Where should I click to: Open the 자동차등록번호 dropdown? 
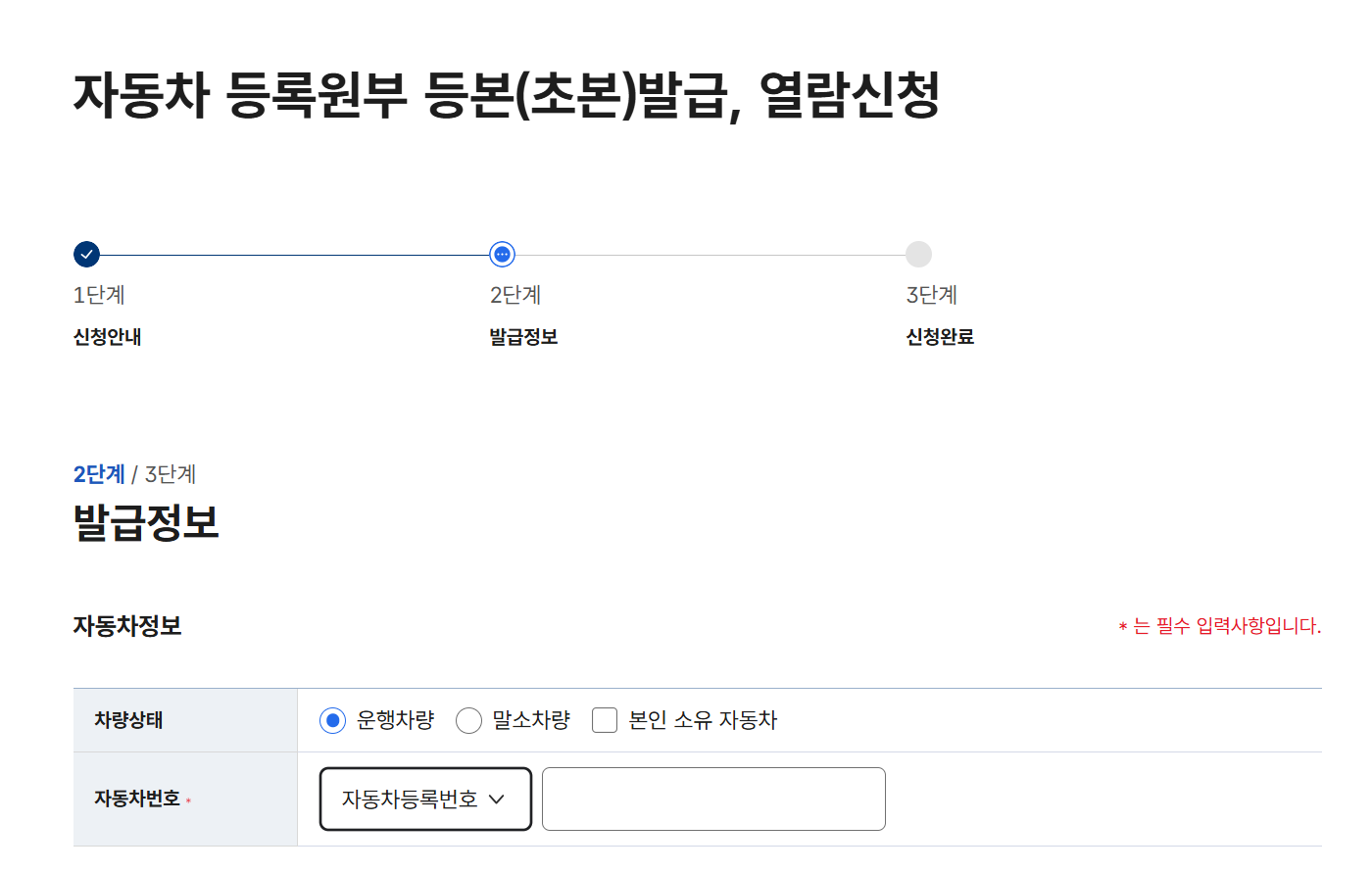coord(424,799)
